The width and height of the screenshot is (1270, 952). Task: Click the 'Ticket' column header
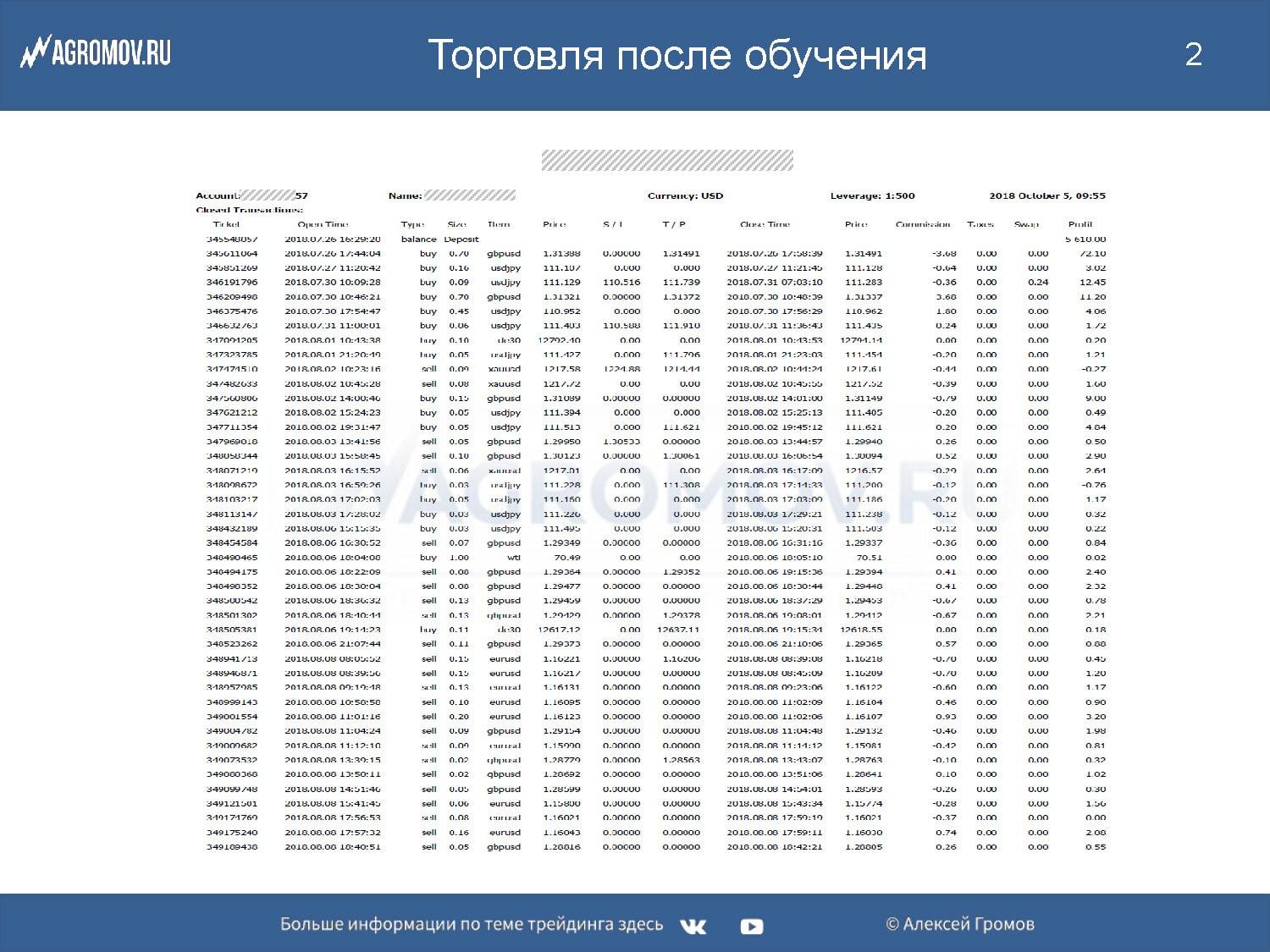pos(226,224)
